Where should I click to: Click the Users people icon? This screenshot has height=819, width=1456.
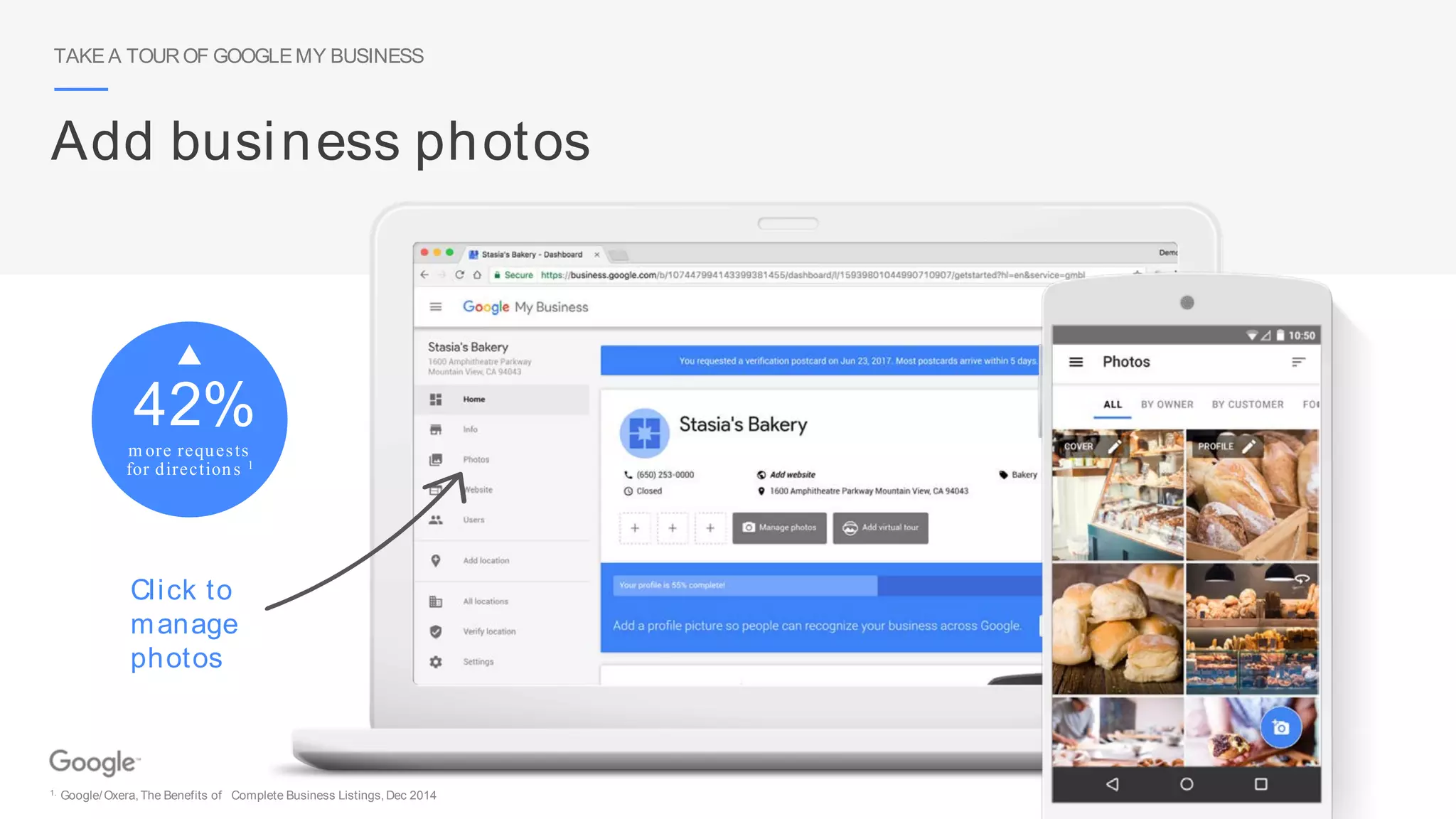tap(436, 520)
